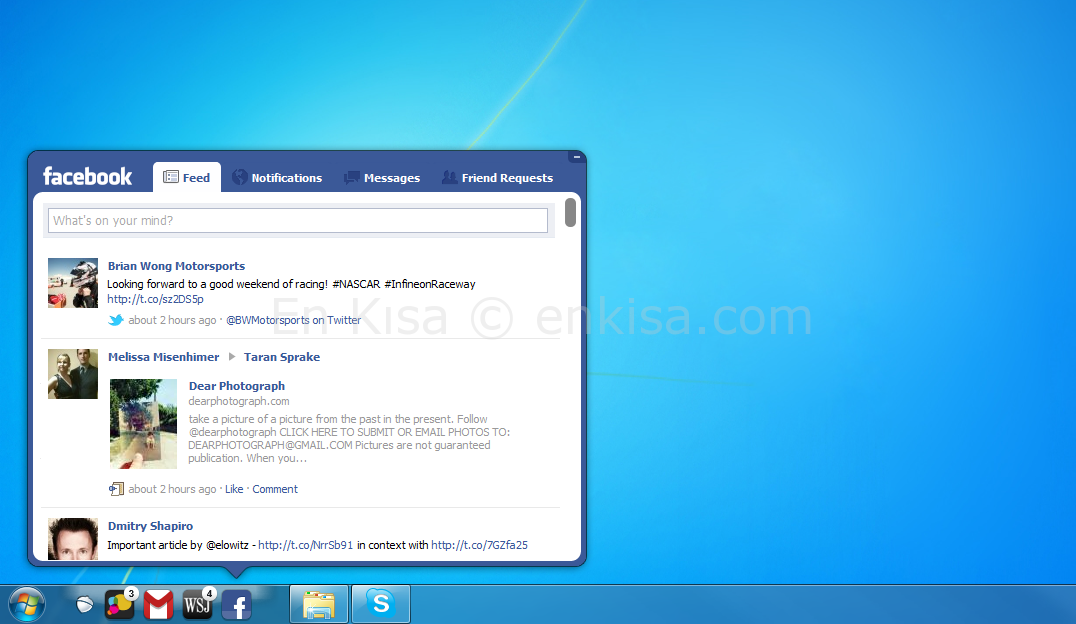The image size is (1076, 624).
Task: Open the colorful app with badge 3
Action: [x=119, y=604]
